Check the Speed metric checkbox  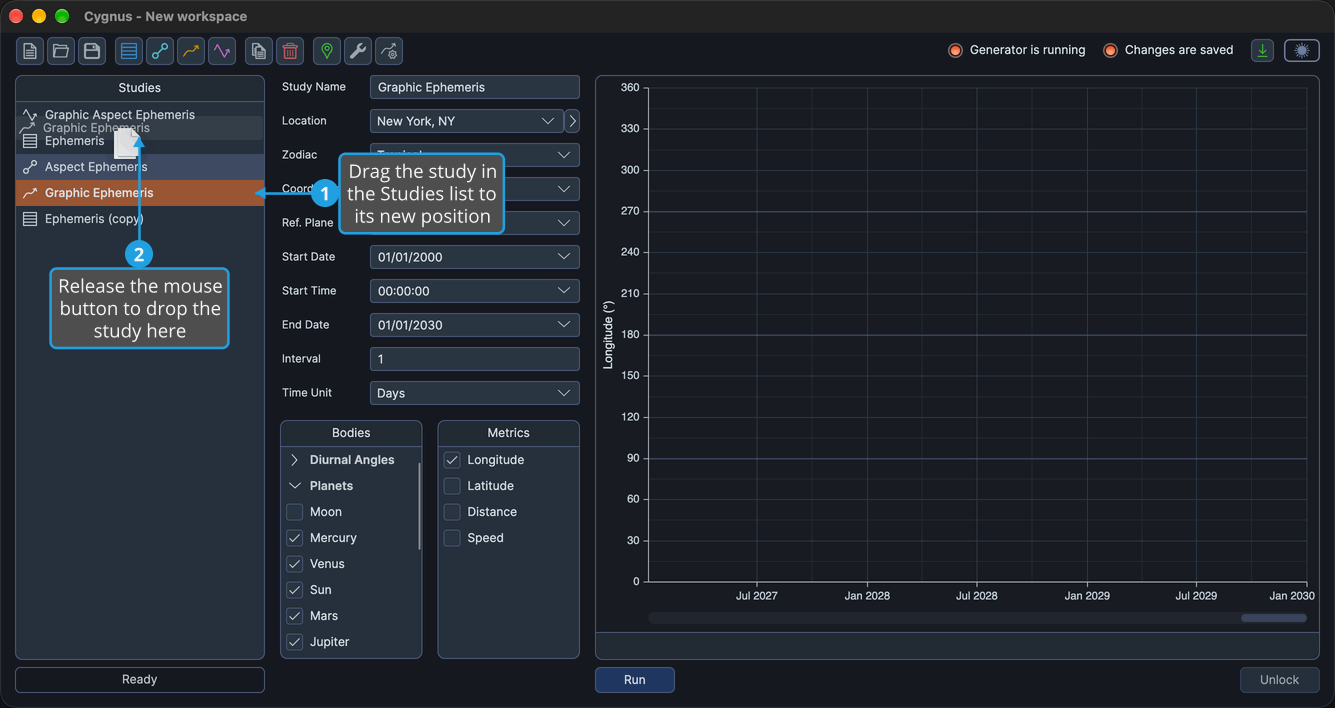click(x=452, y=538)
